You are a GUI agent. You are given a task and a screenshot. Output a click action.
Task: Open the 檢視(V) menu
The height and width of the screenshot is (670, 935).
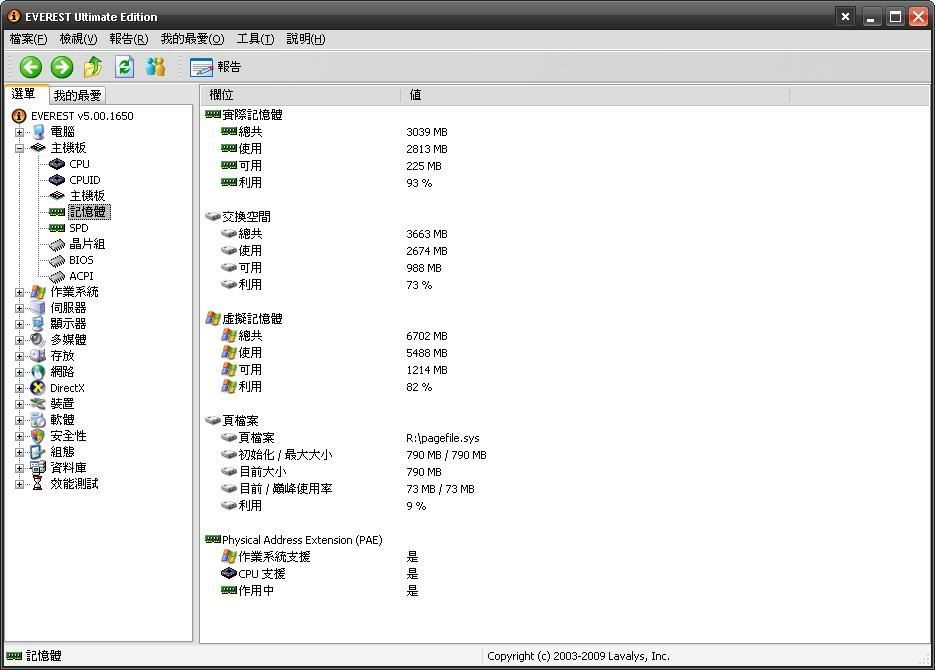point(78,39)
